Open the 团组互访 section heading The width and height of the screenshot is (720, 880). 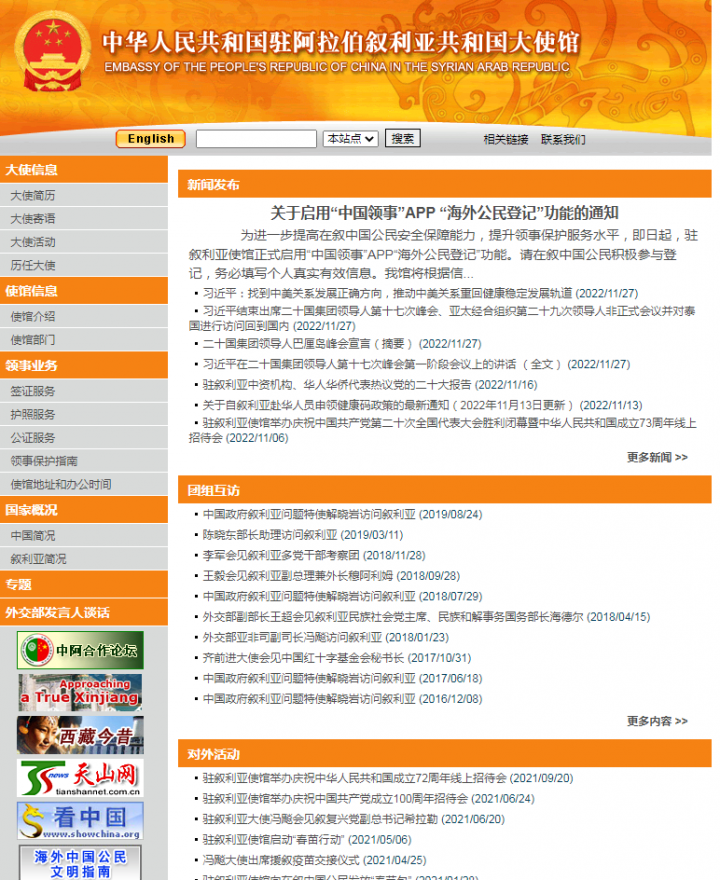tap(213, 491)
